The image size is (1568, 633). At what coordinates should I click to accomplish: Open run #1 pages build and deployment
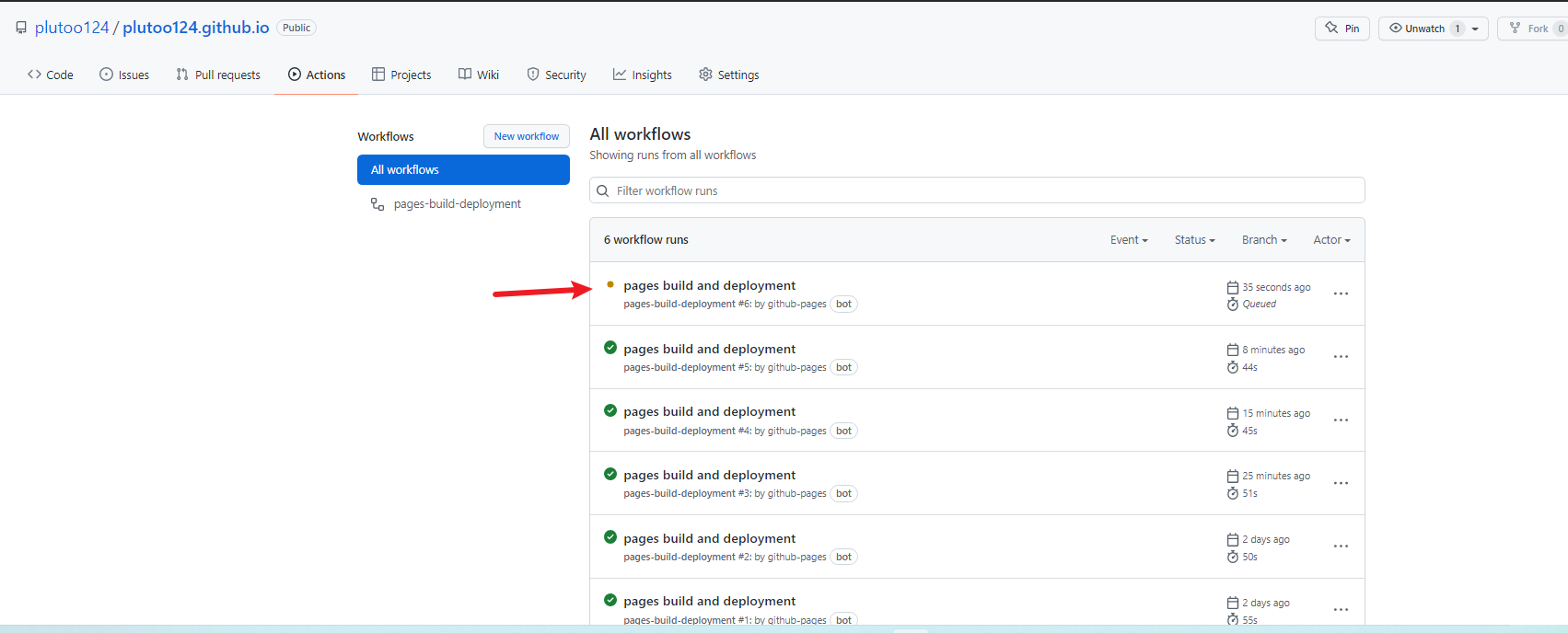pyautogui.click(x=709, y=601)
